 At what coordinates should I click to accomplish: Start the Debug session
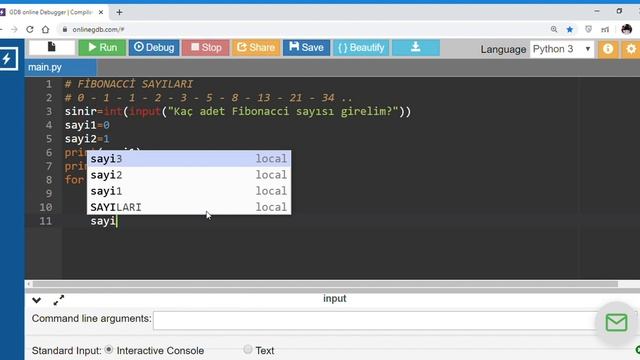[x=154, y=48]
